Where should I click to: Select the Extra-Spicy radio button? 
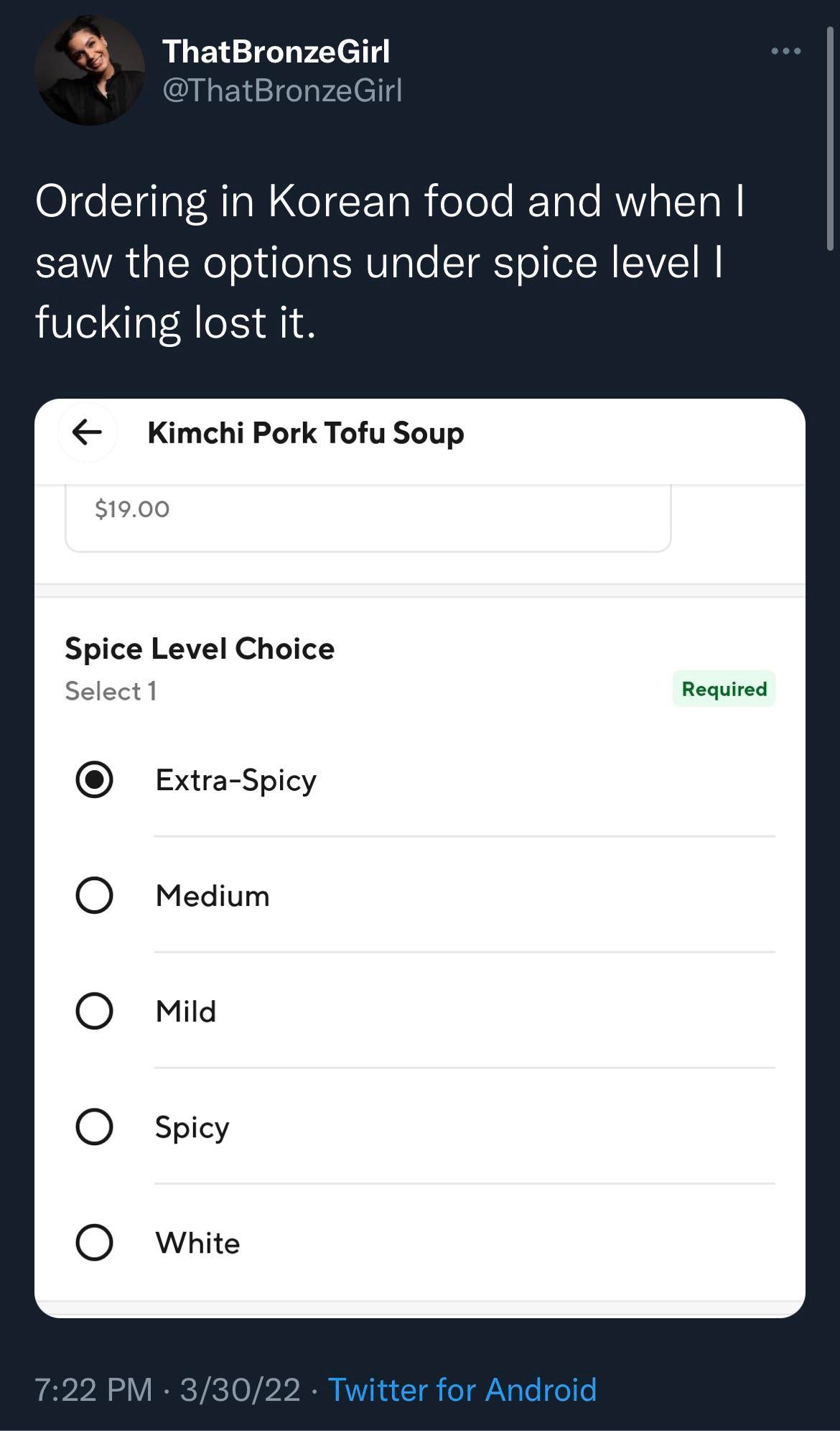pos(94,779)
